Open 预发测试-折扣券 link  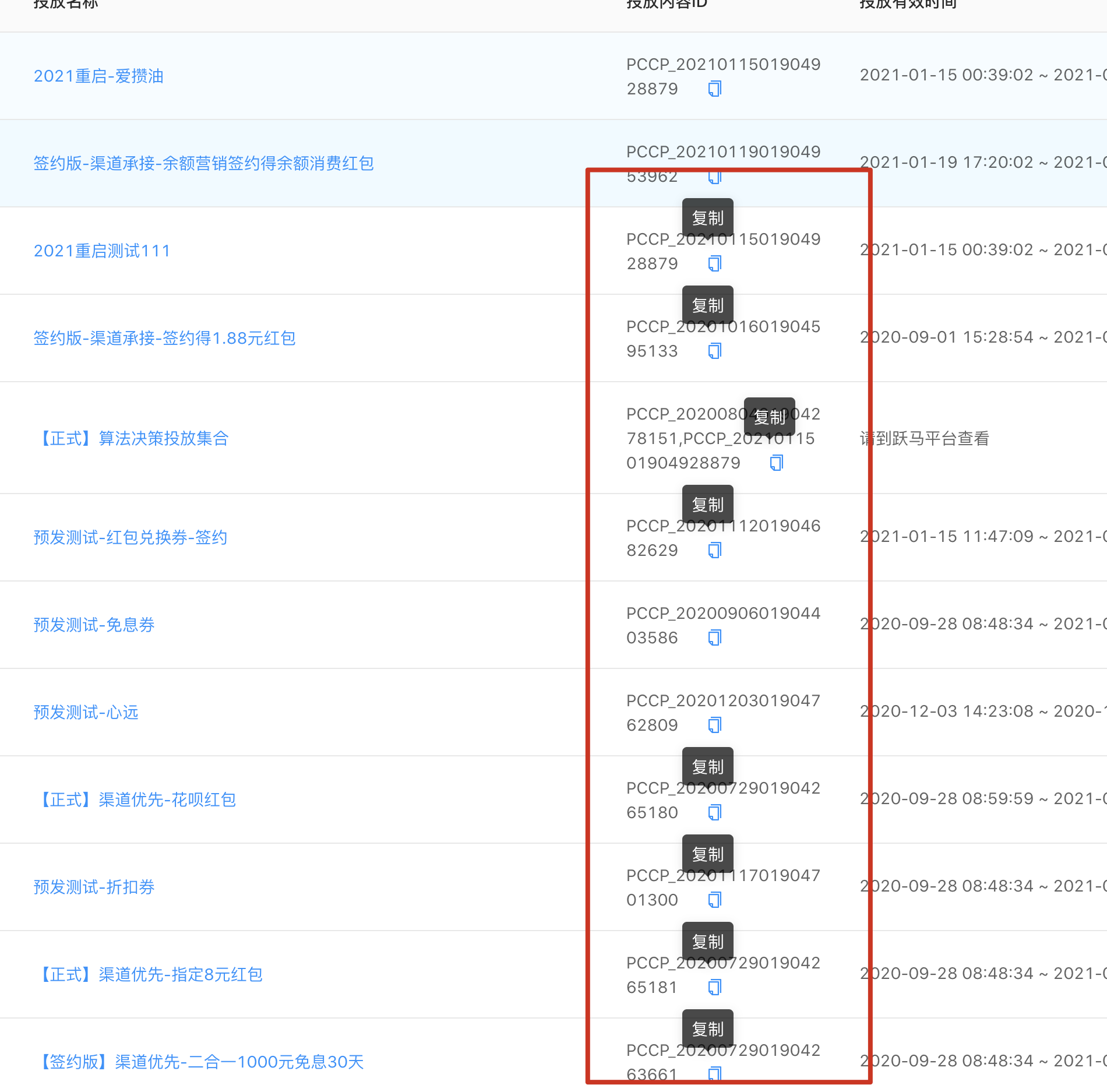point(94,887)
